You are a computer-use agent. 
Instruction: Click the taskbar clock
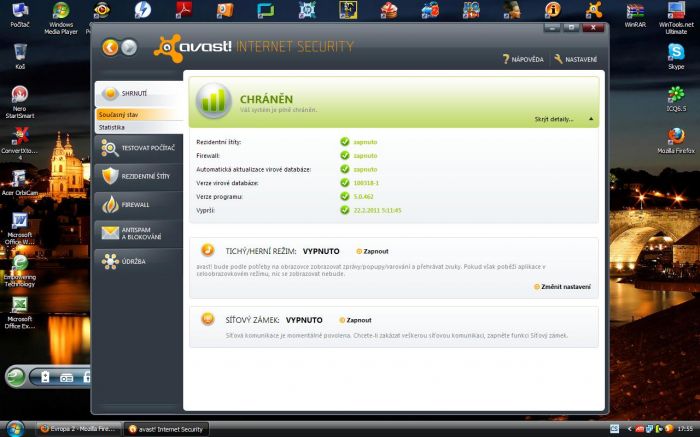click(685, 429)
